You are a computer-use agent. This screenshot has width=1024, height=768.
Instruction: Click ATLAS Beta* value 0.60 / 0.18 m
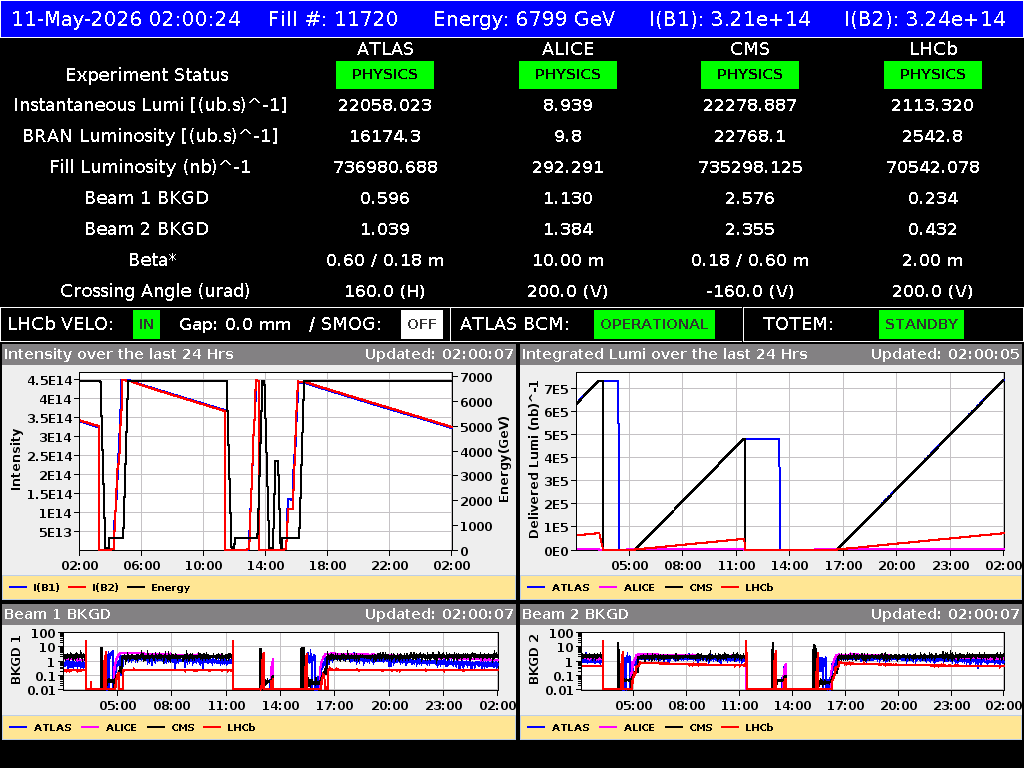point(385,260)
